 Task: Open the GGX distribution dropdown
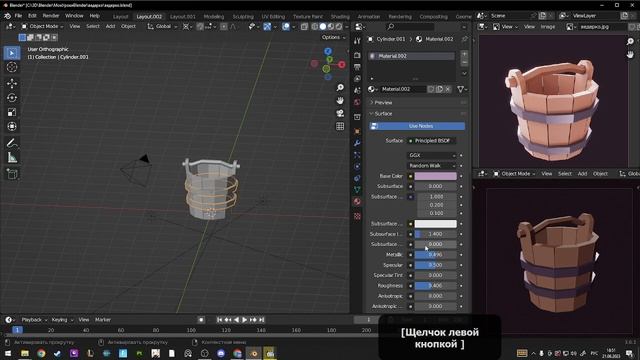pyautogui.click(x=432, y=156)
